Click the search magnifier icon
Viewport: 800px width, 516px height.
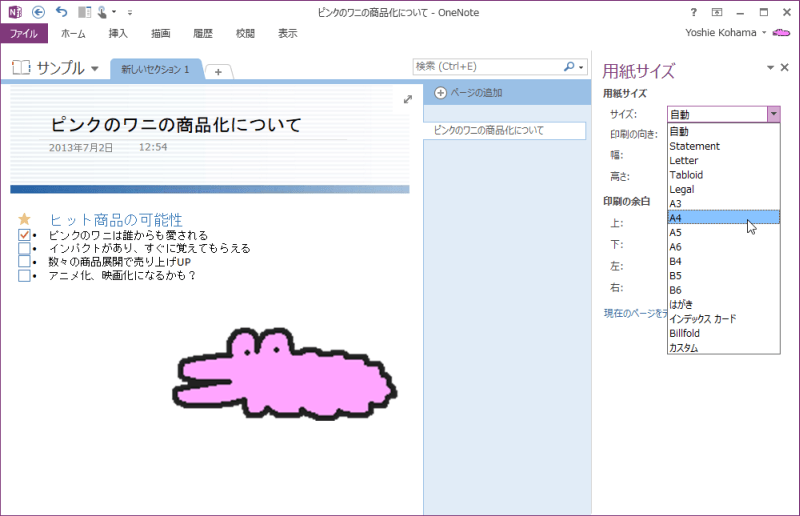click(x=569, y=66)
